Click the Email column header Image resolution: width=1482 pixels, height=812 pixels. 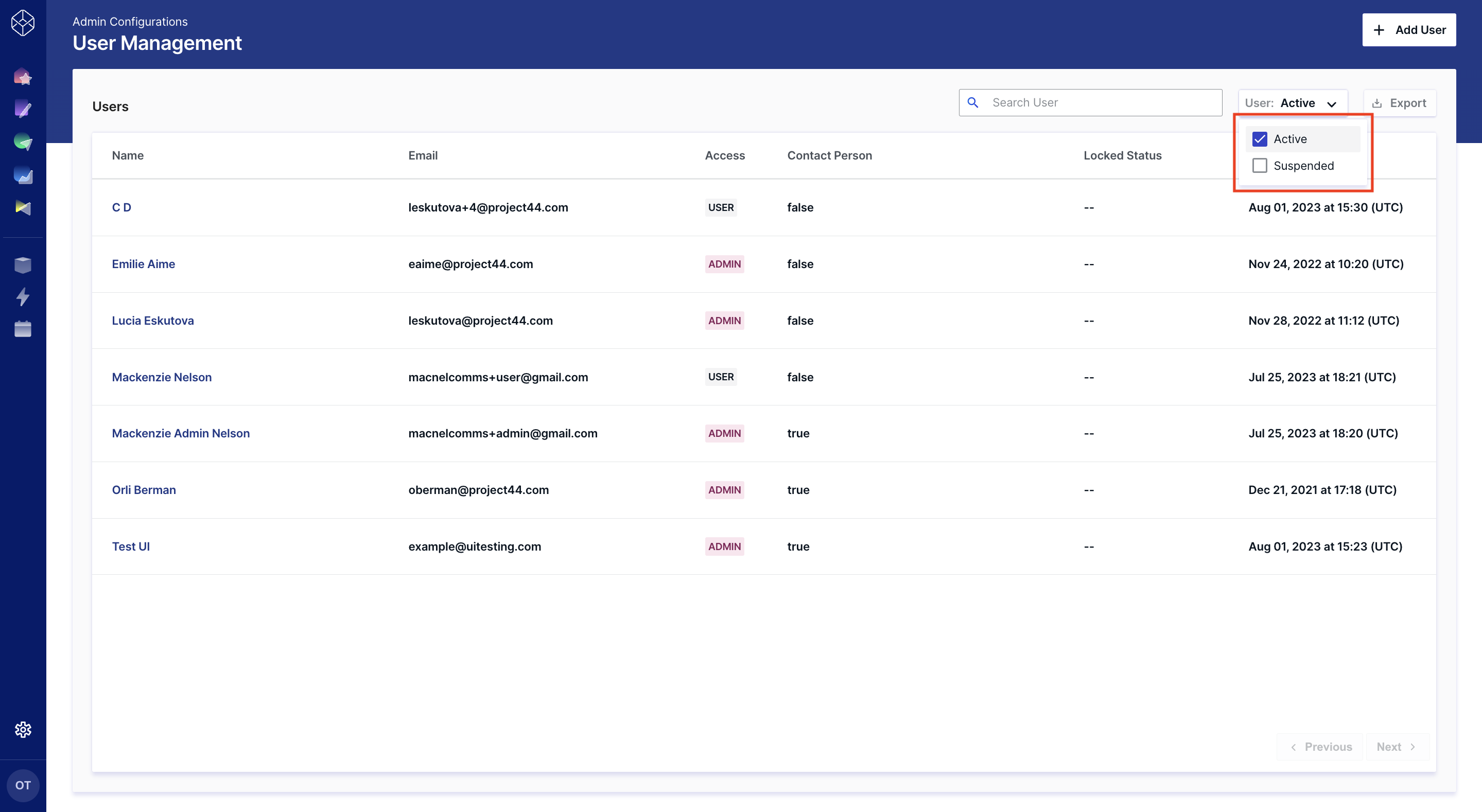tap(423, 155)
